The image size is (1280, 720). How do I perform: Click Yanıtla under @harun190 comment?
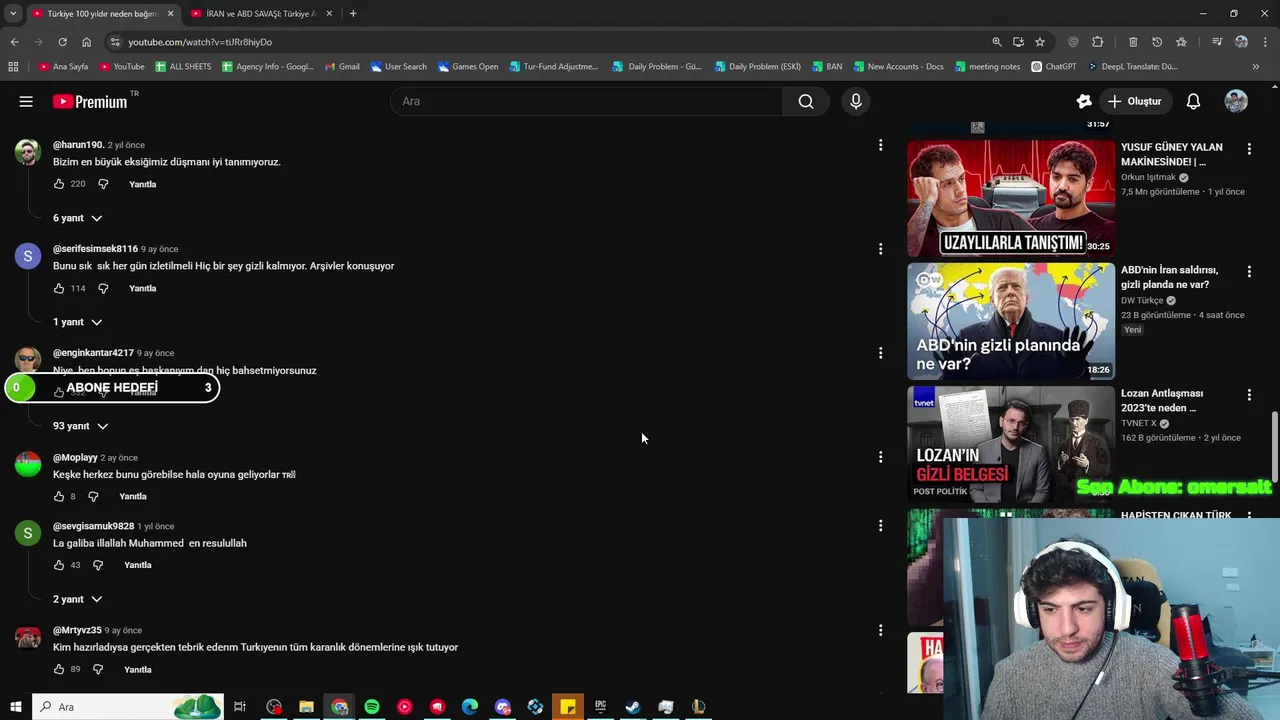(143, 184)
